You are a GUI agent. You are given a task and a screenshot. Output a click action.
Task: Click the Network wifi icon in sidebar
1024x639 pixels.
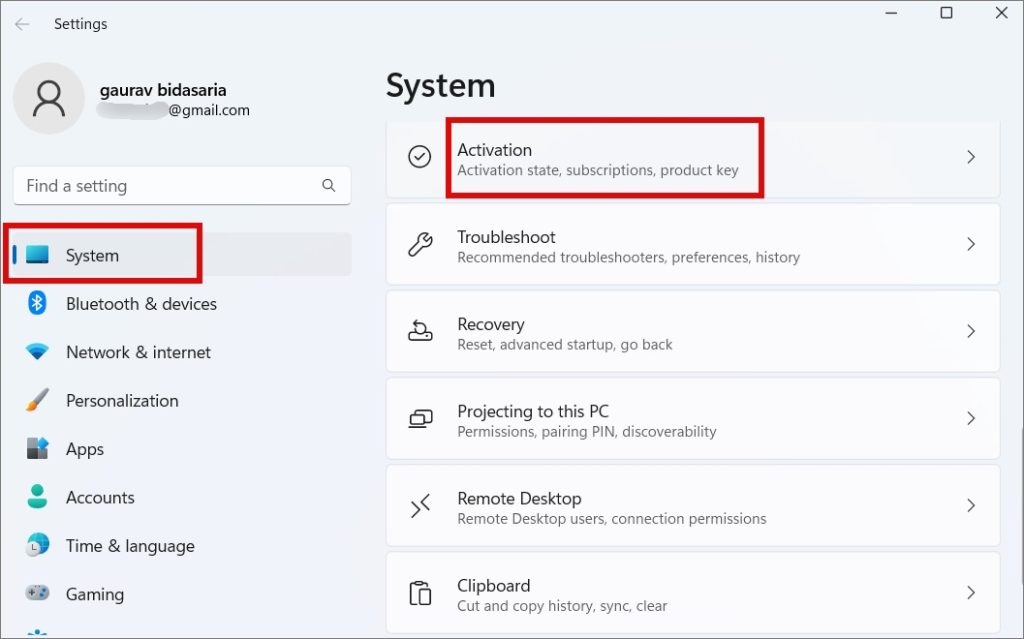pos(37,352)
